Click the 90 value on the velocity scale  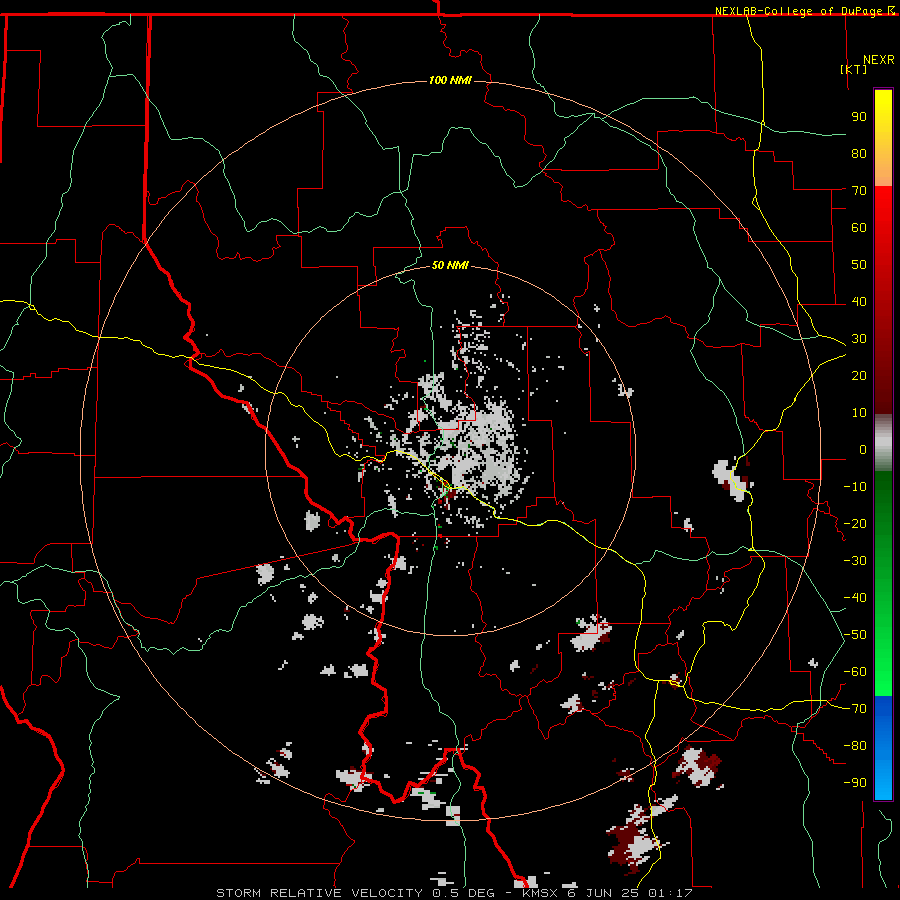coord(859,117)
